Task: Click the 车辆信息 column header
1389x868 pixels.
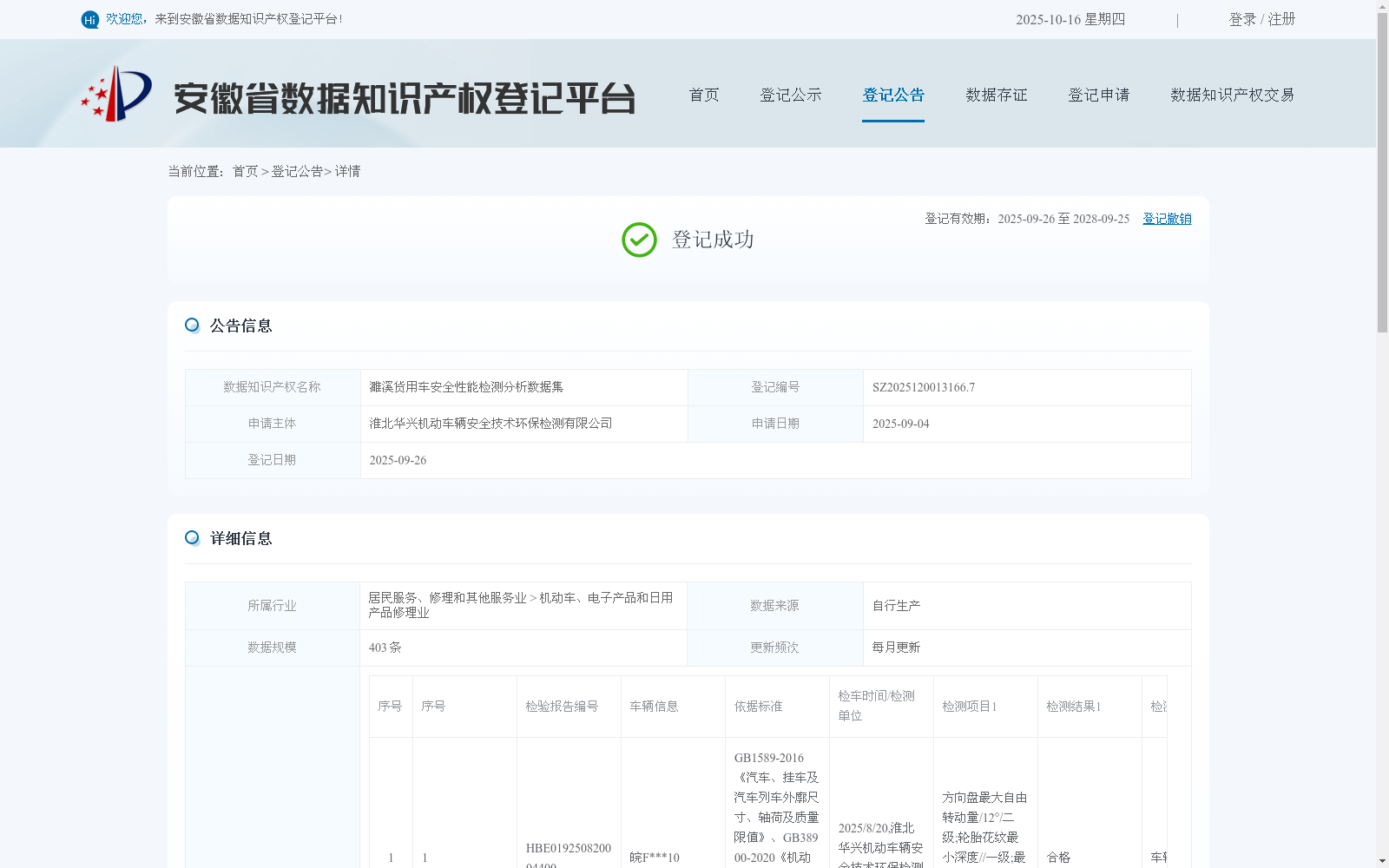Action: (673, 707)
